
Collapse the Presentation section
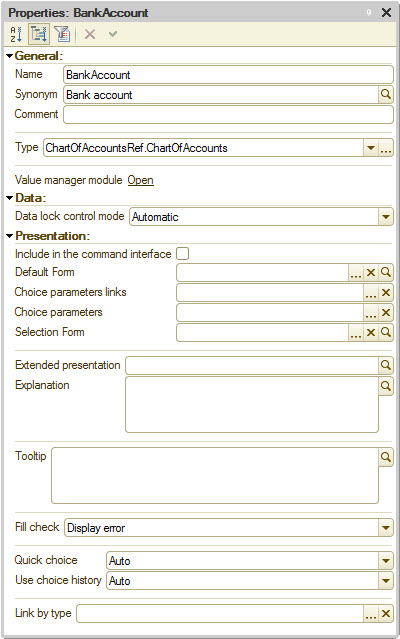10,236
